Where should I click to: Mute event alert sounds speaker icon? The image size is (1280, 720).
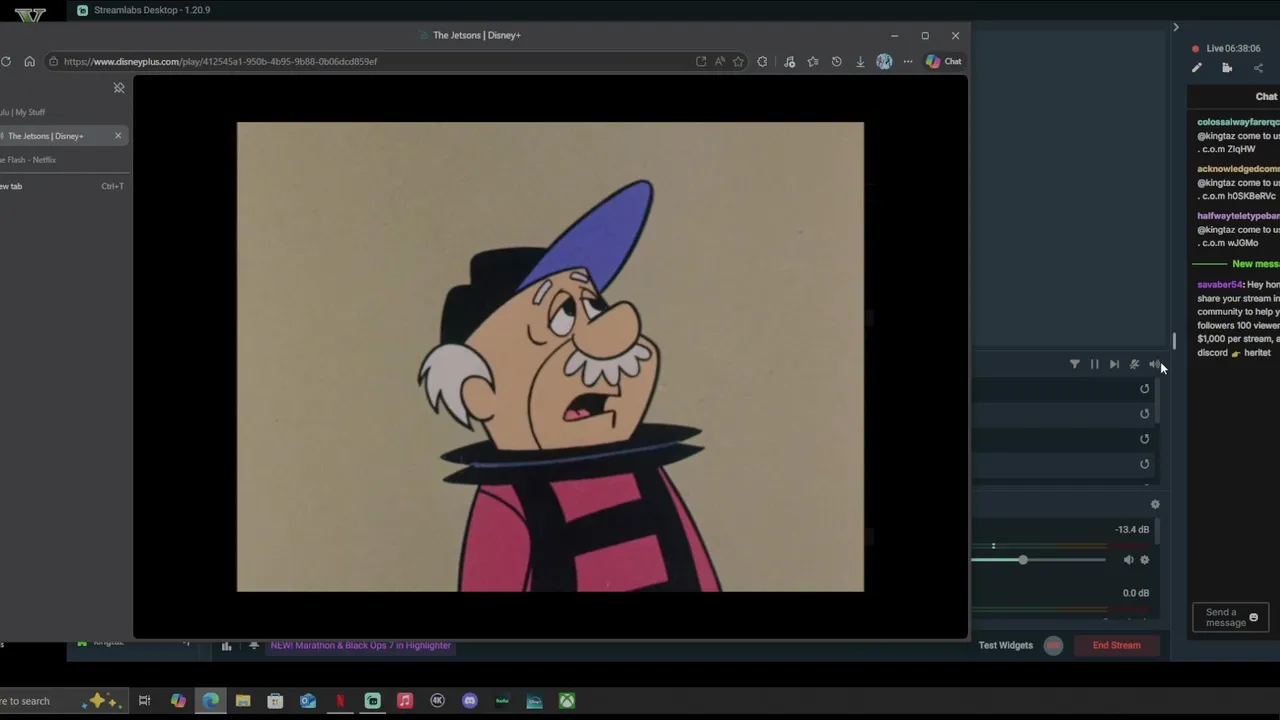(1153, 364)
